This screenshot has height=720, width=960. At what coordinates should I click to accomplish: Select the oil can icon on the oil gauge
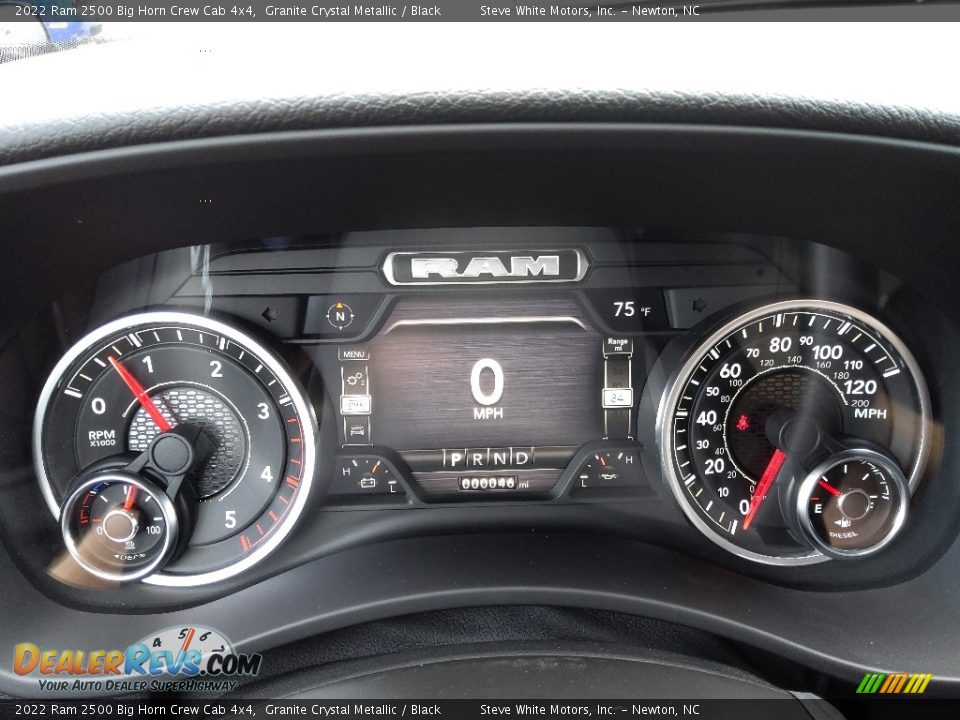[607, 477]
